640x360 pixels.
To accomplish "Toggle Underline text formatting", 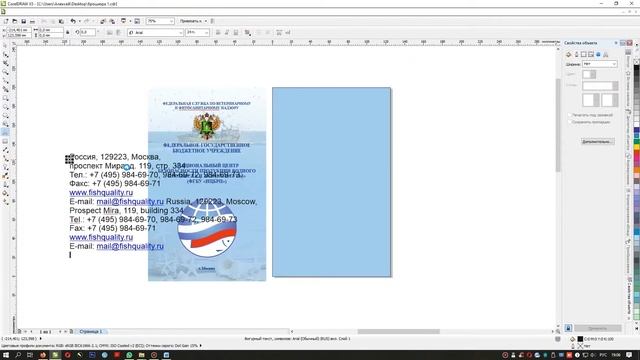I will (236, 32).
